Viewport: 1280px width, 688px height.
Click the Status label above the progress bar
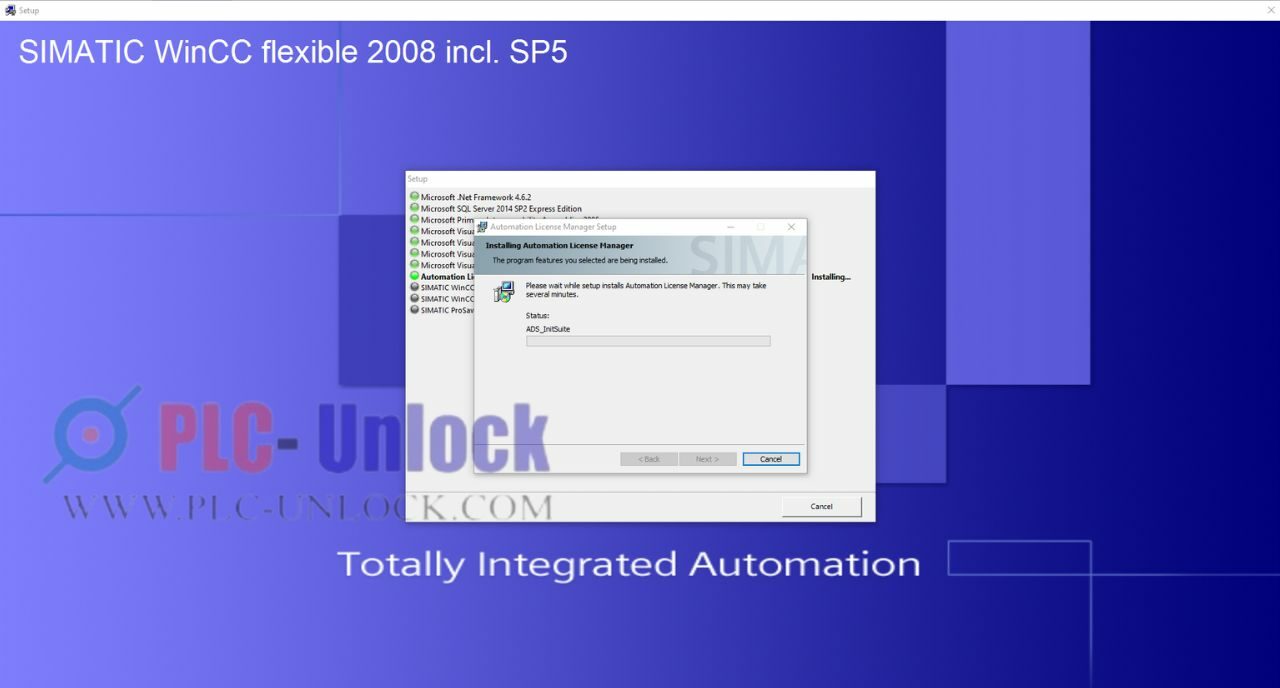pos(536,315)
